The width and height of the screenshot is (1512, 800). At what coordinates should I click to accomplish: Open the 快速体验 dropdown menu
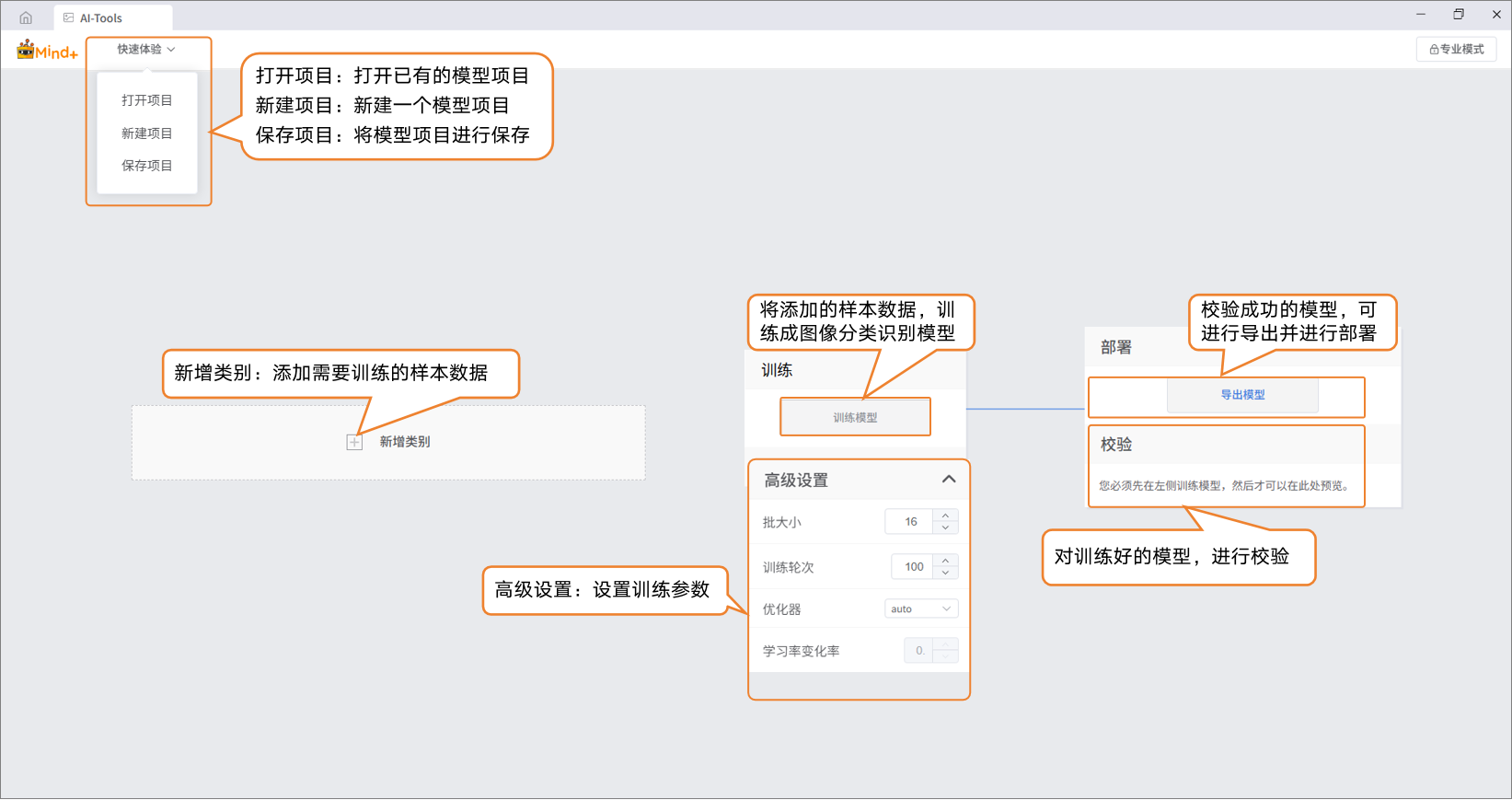146,50
